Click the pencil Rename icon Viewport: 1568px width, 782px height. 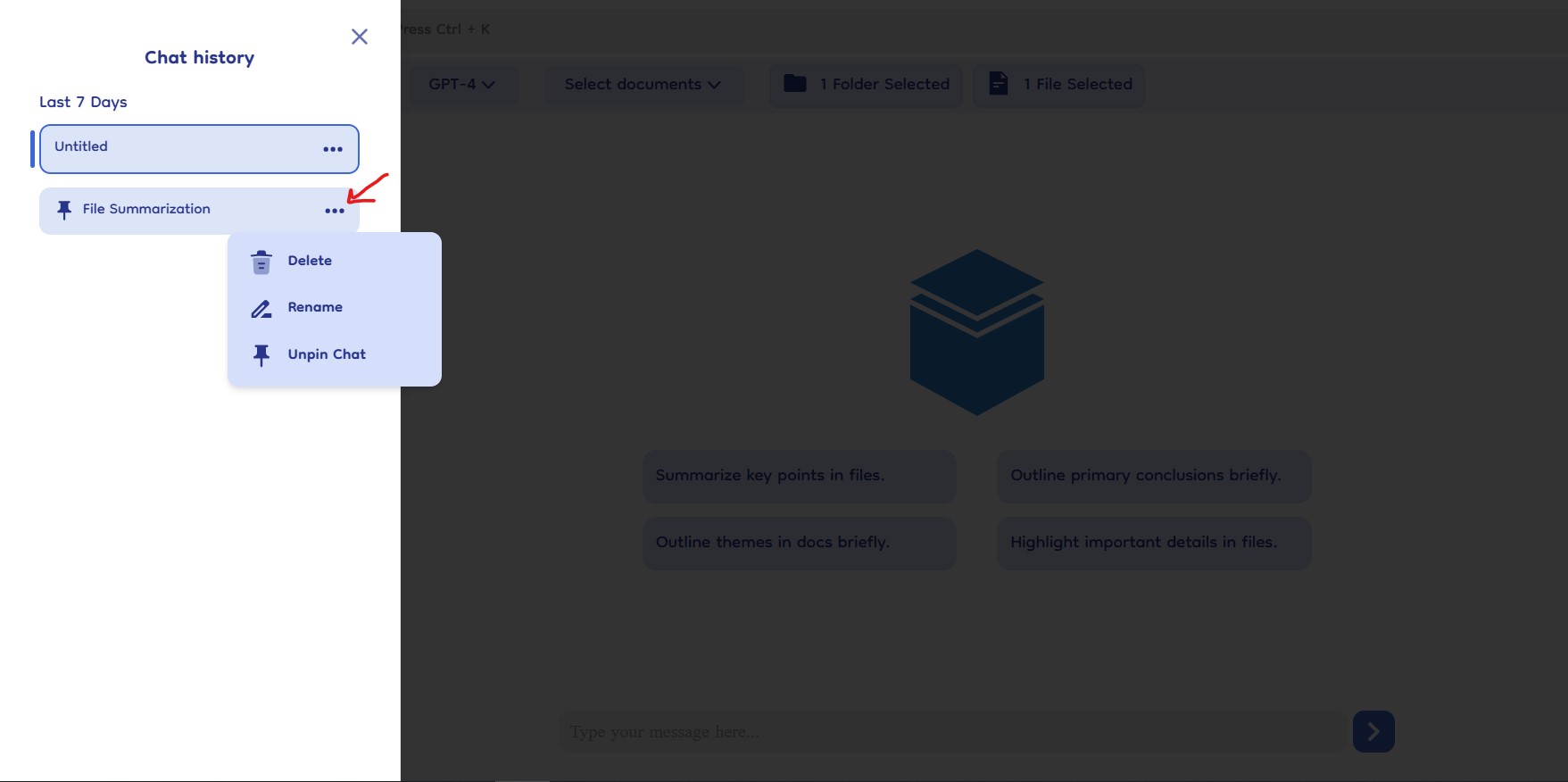(261, 309)
